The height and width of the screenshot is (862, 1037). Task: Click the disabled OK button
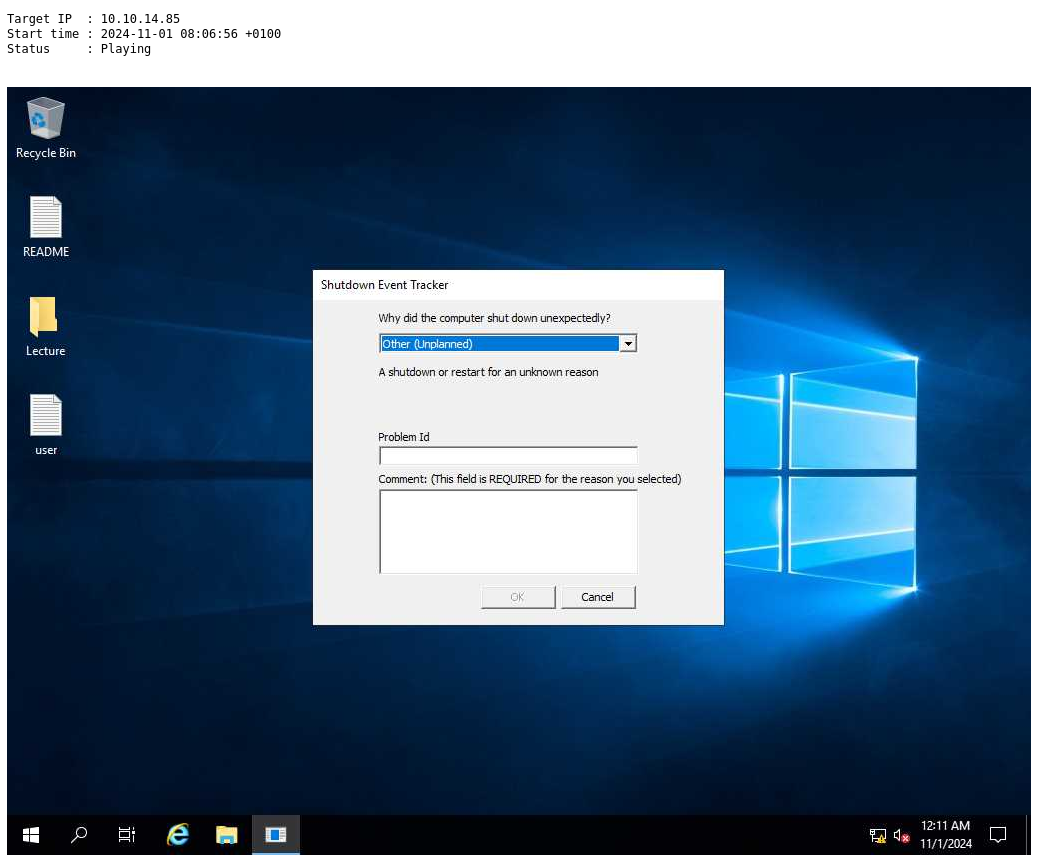pyautogui.click(x=518, y=597)
